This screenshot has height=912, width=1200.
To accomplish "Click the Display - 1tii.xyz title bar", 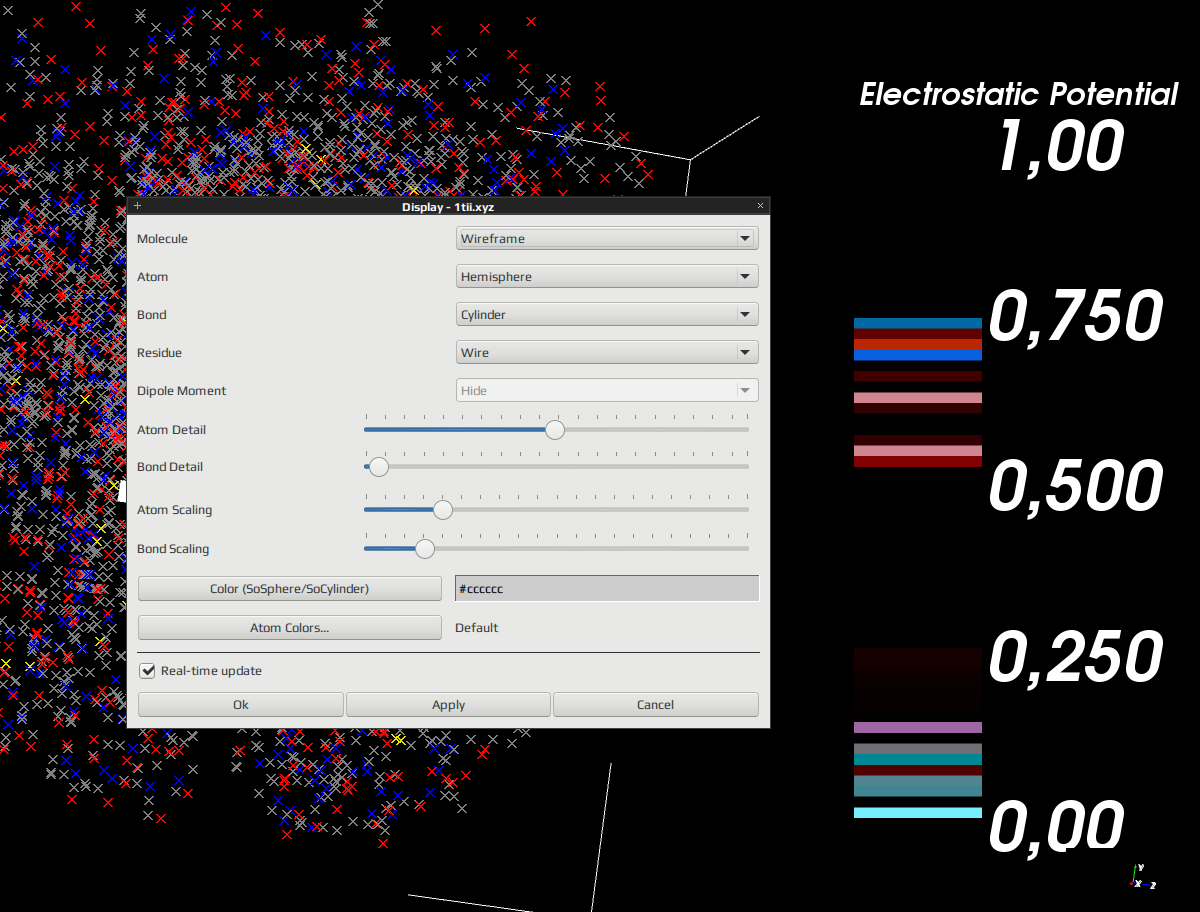I will 448,206.
